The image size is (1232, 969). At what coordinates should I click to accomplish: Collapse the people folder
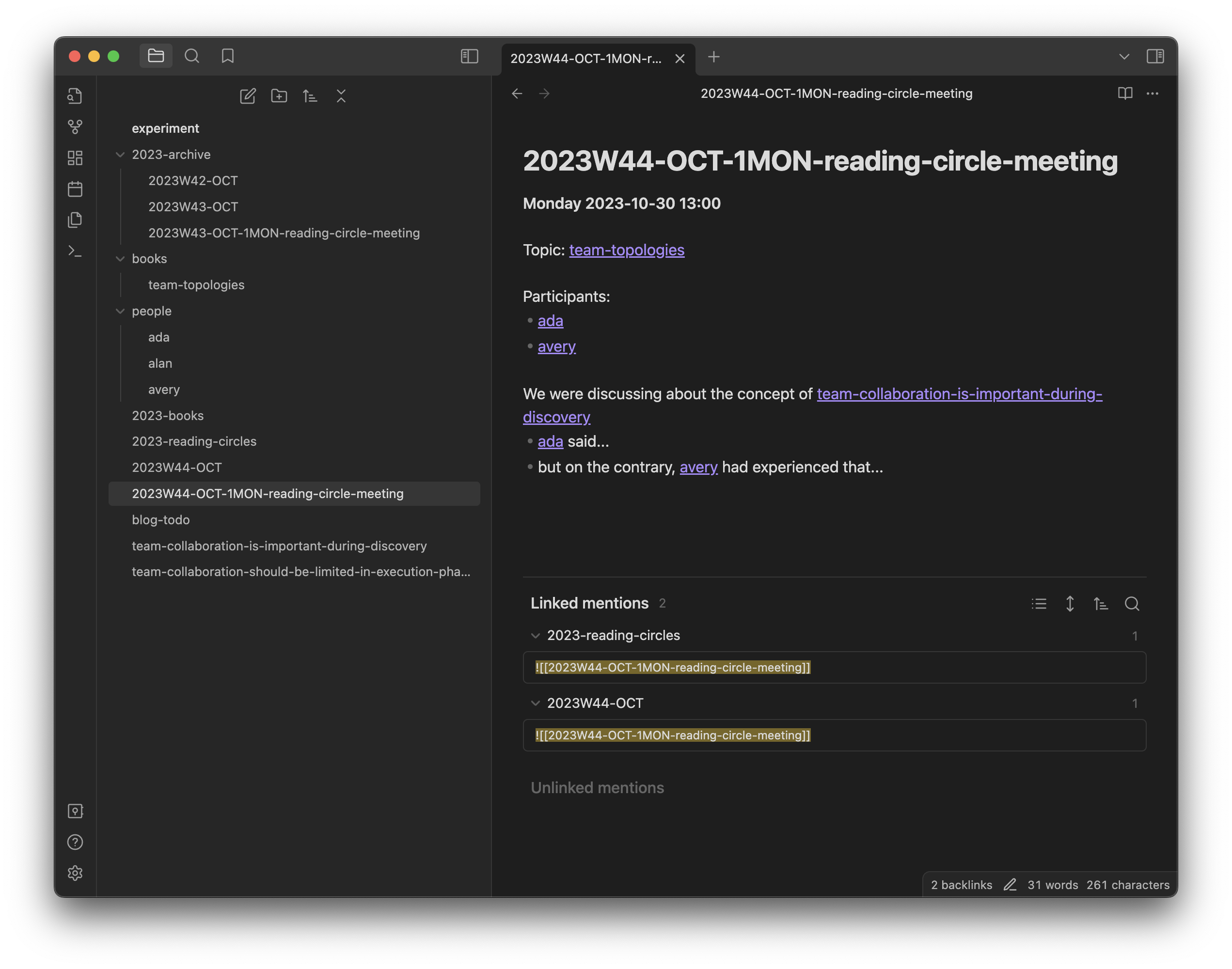(120, 311)
